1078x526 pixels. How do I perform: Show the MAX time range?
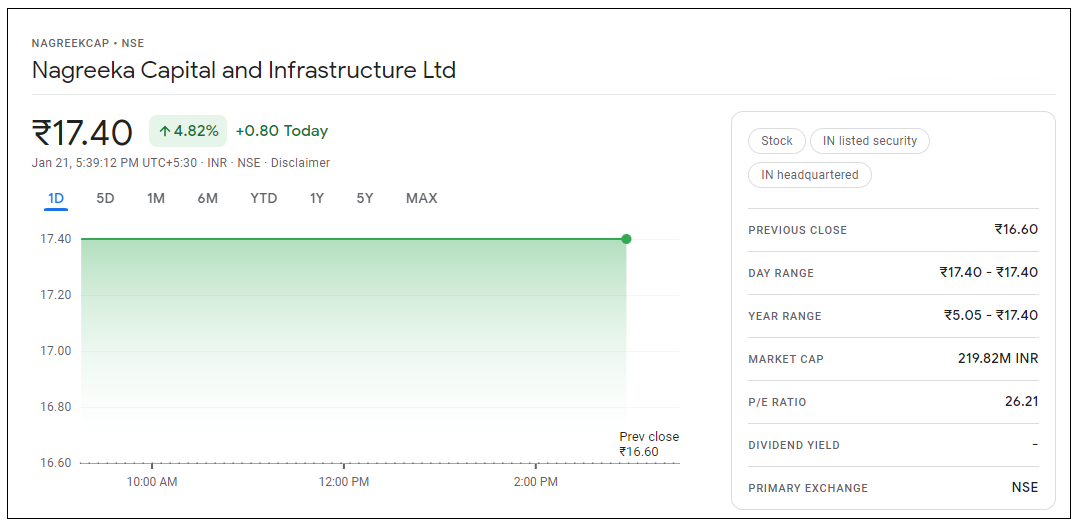tap(421, 198)
